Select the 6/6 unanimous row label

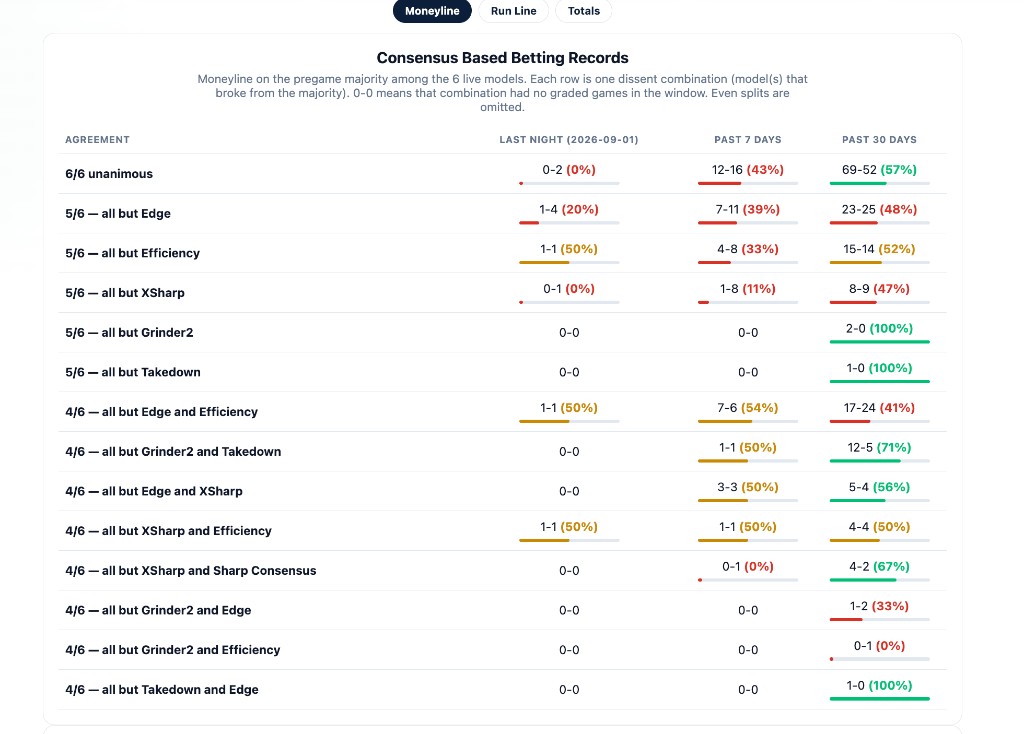tap(109, 174)
